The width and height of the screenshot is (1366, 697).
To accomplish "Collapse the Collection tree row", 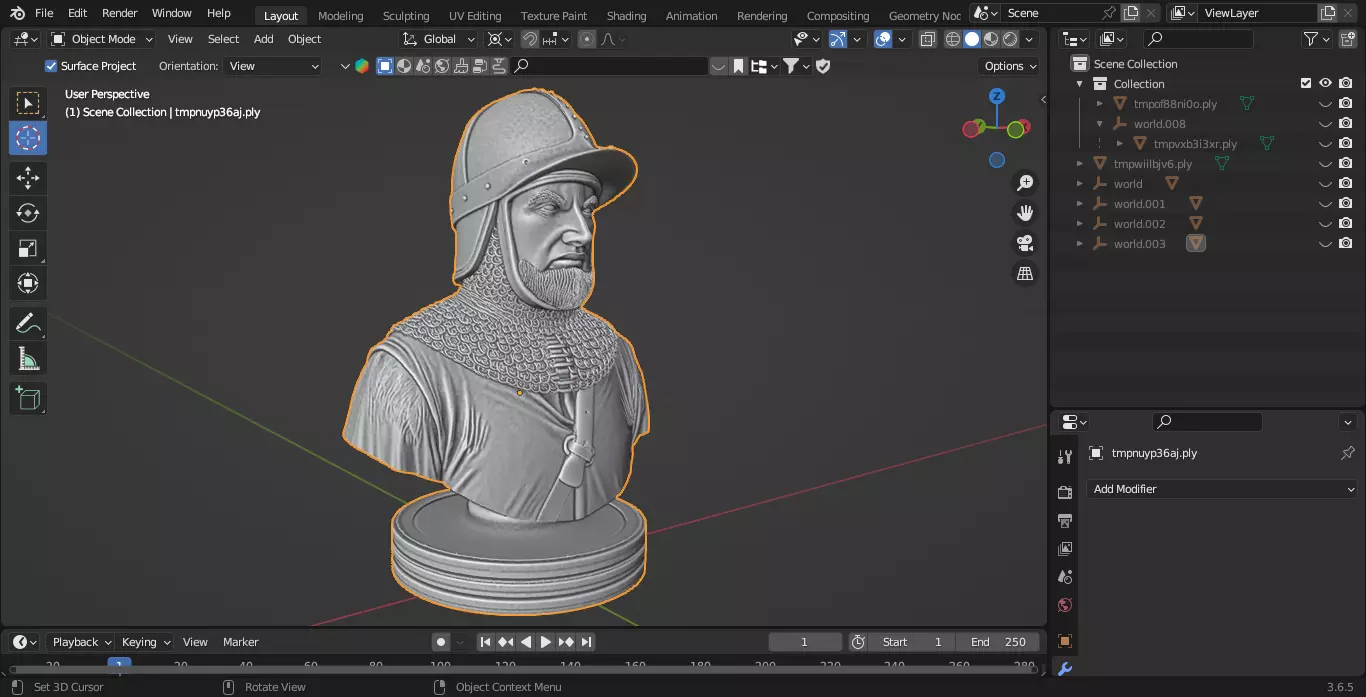I will 1080,84.
